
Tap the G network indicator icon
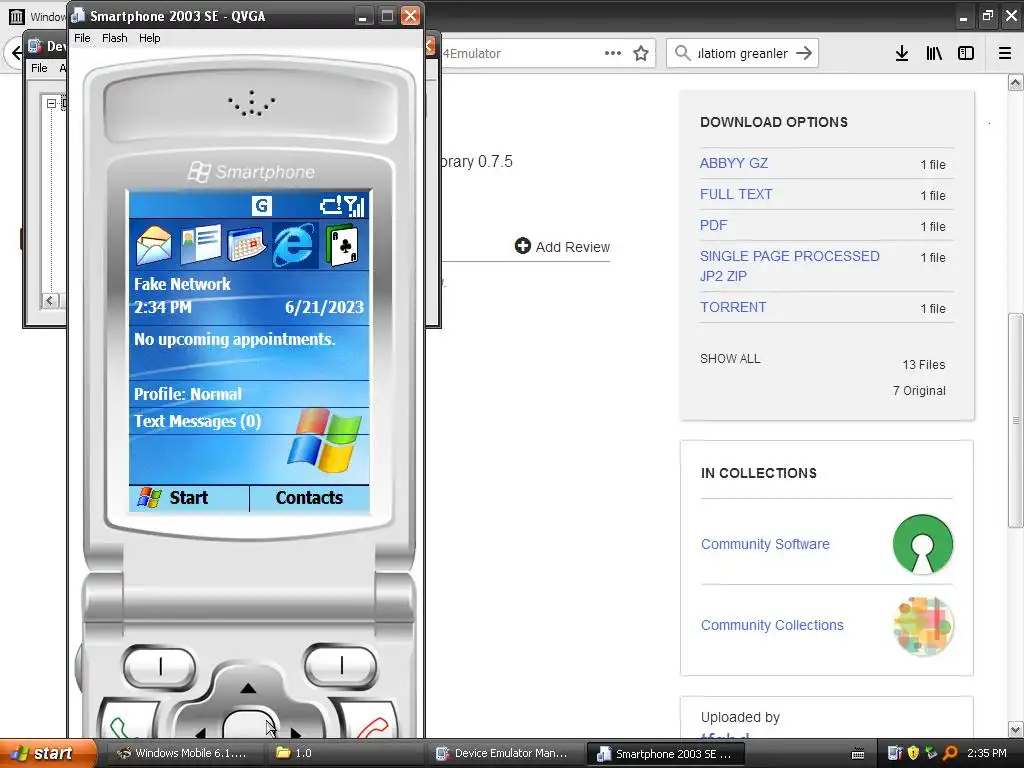(261, 206)
